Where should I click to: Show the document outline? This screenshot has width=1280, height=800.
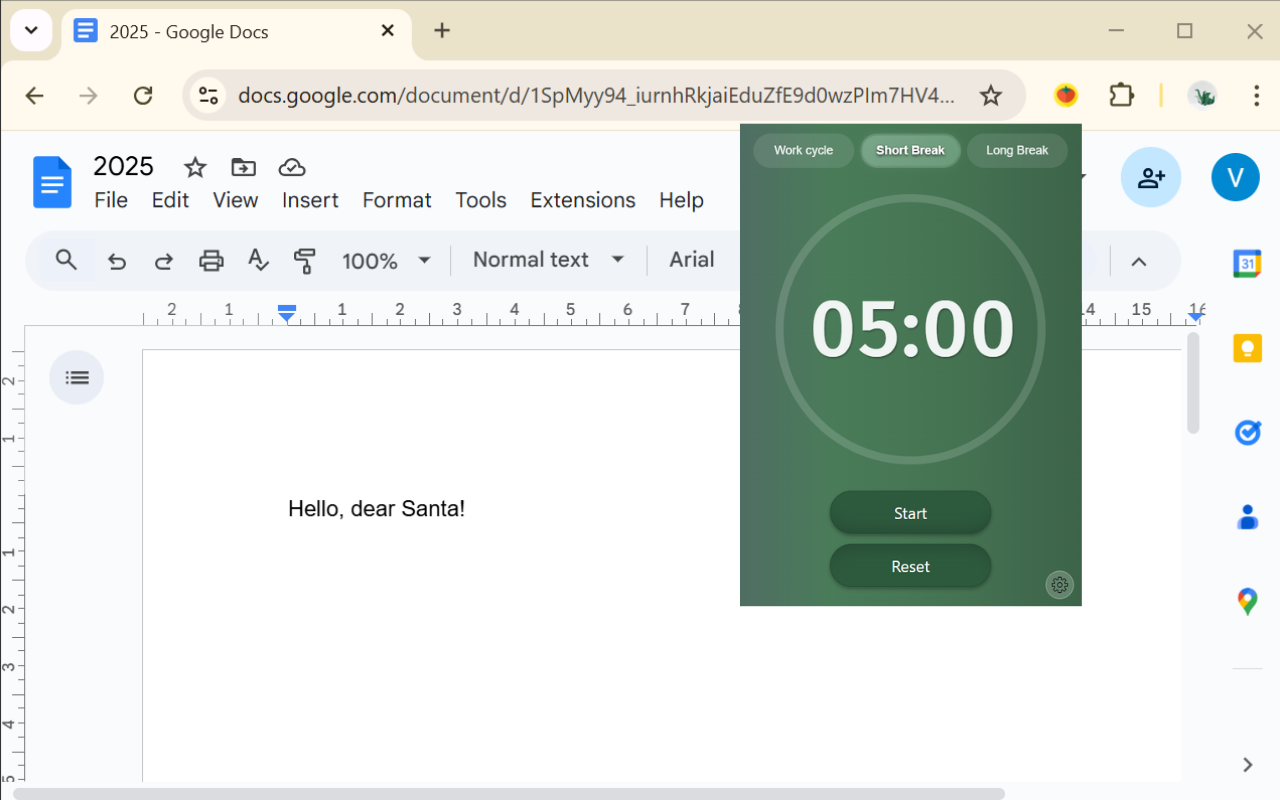click(77, 377)
